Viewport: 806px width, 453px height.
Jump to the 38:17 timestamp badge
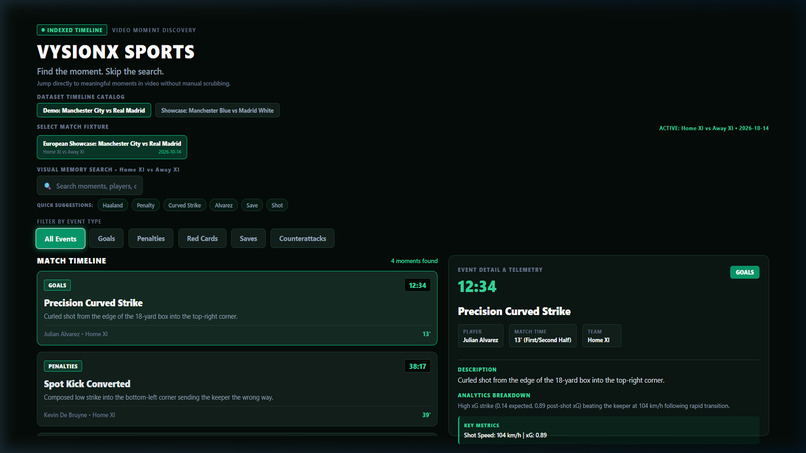pyautogui.click(x=417, y=367)
